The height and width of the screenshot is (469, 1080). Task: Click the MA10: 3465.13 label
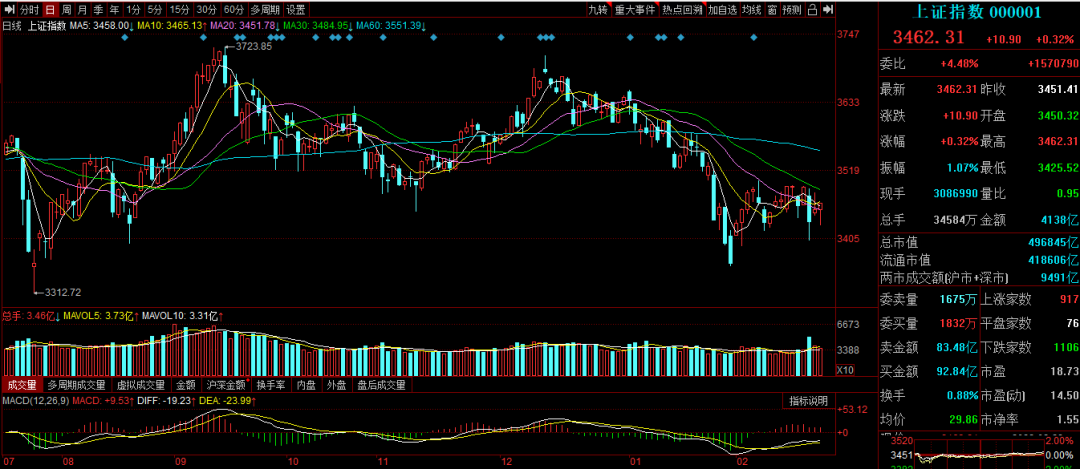pyautogui.click(x=173, y=26)
